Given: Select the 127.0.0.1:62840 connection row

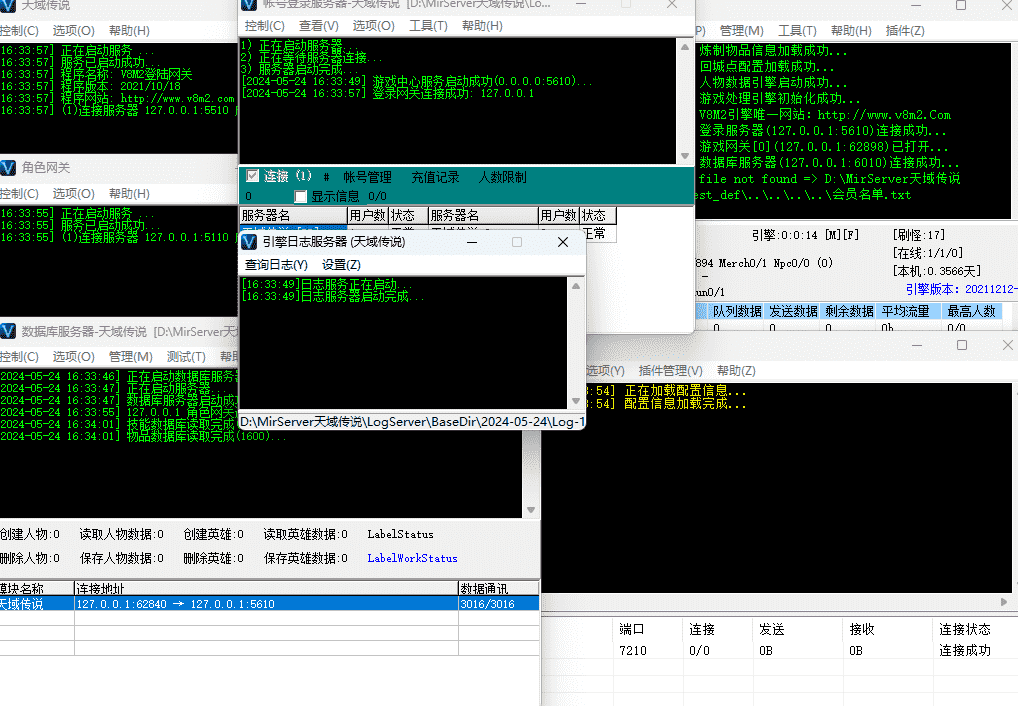Looking at the screenshot, I should click(x=269, y=603).
